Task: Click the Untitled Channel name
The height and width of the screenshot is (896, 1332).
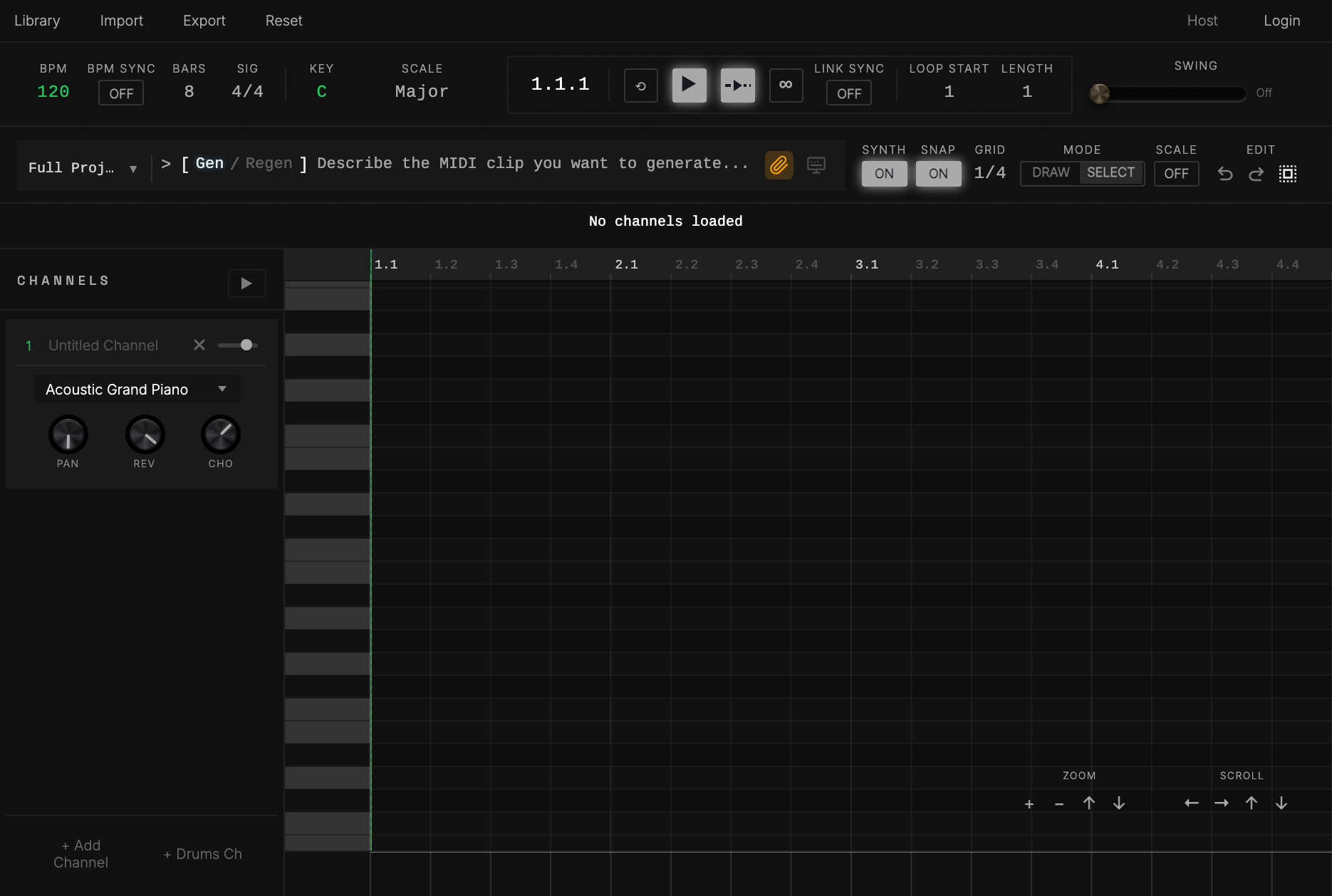Action: coord(103,345)
